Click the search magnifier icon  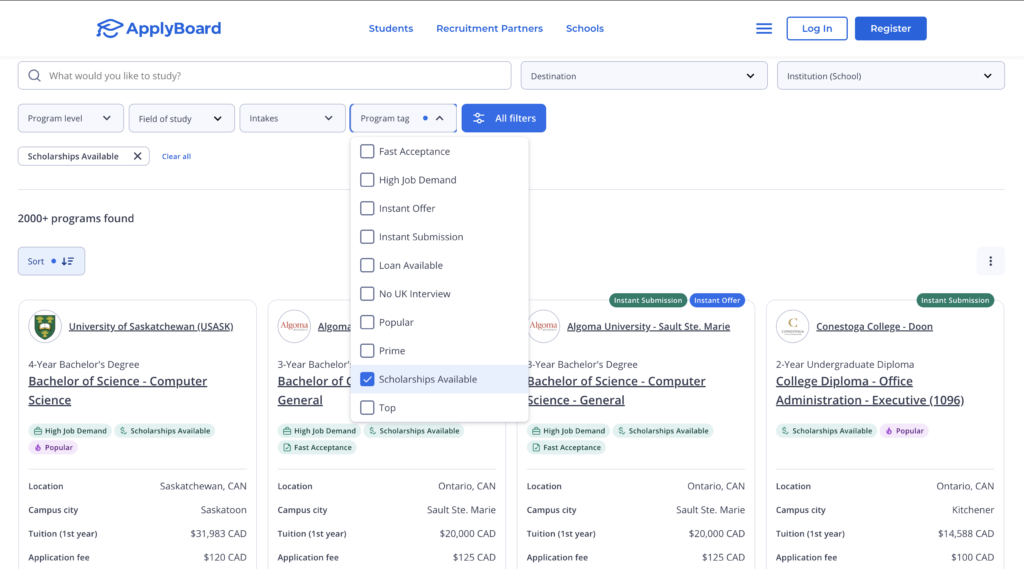tap(35, 76)
